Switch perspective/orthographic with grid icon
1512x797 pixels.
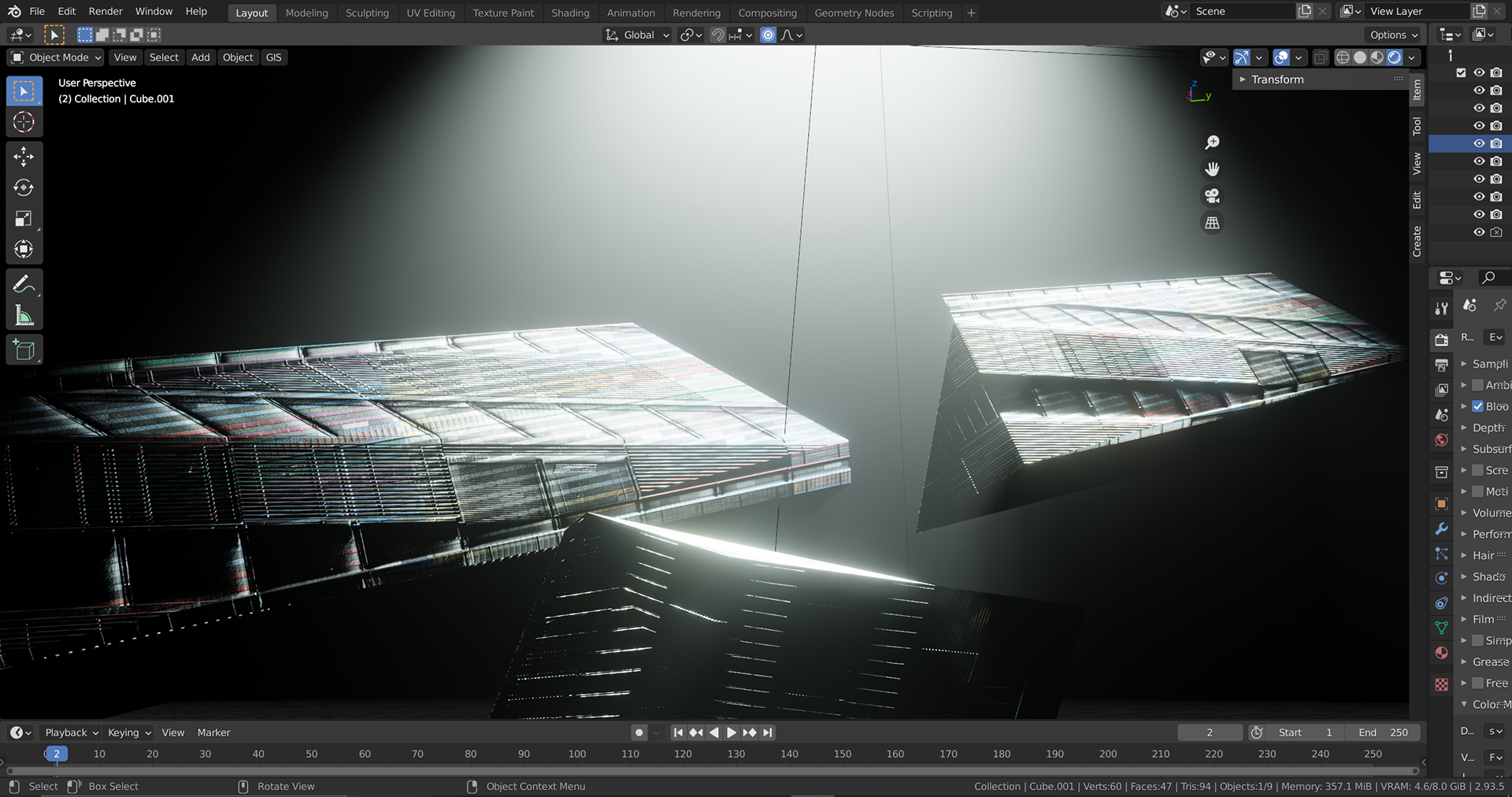(x=1212, y=223)
